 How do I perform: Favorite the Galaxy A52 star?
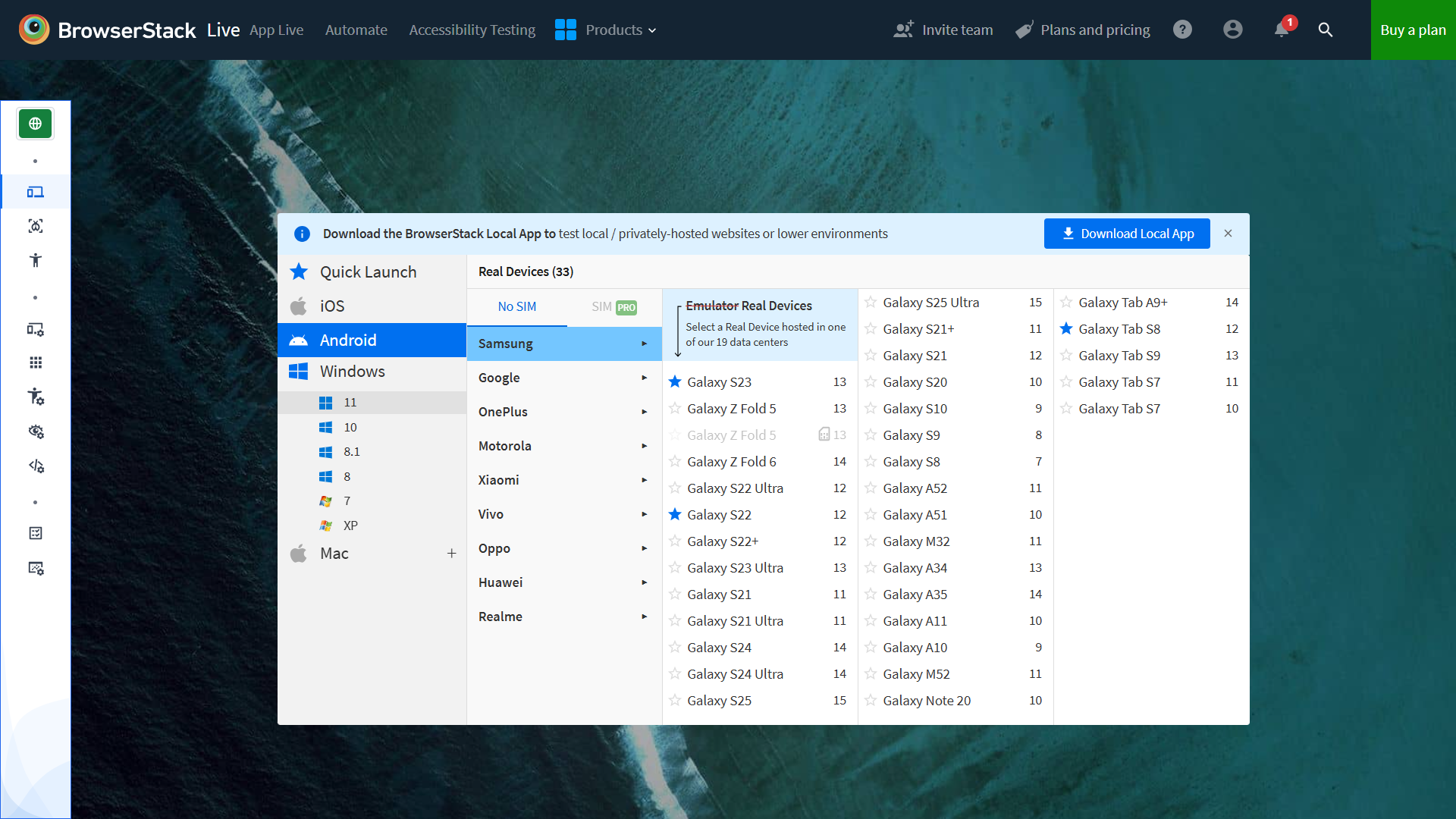871,488
